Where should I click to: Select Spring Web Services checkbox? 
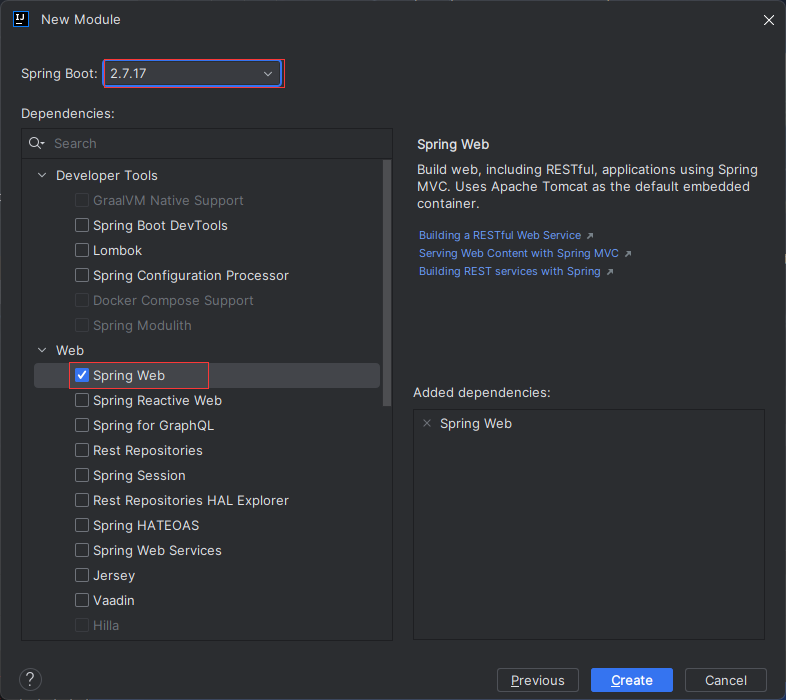82,550
